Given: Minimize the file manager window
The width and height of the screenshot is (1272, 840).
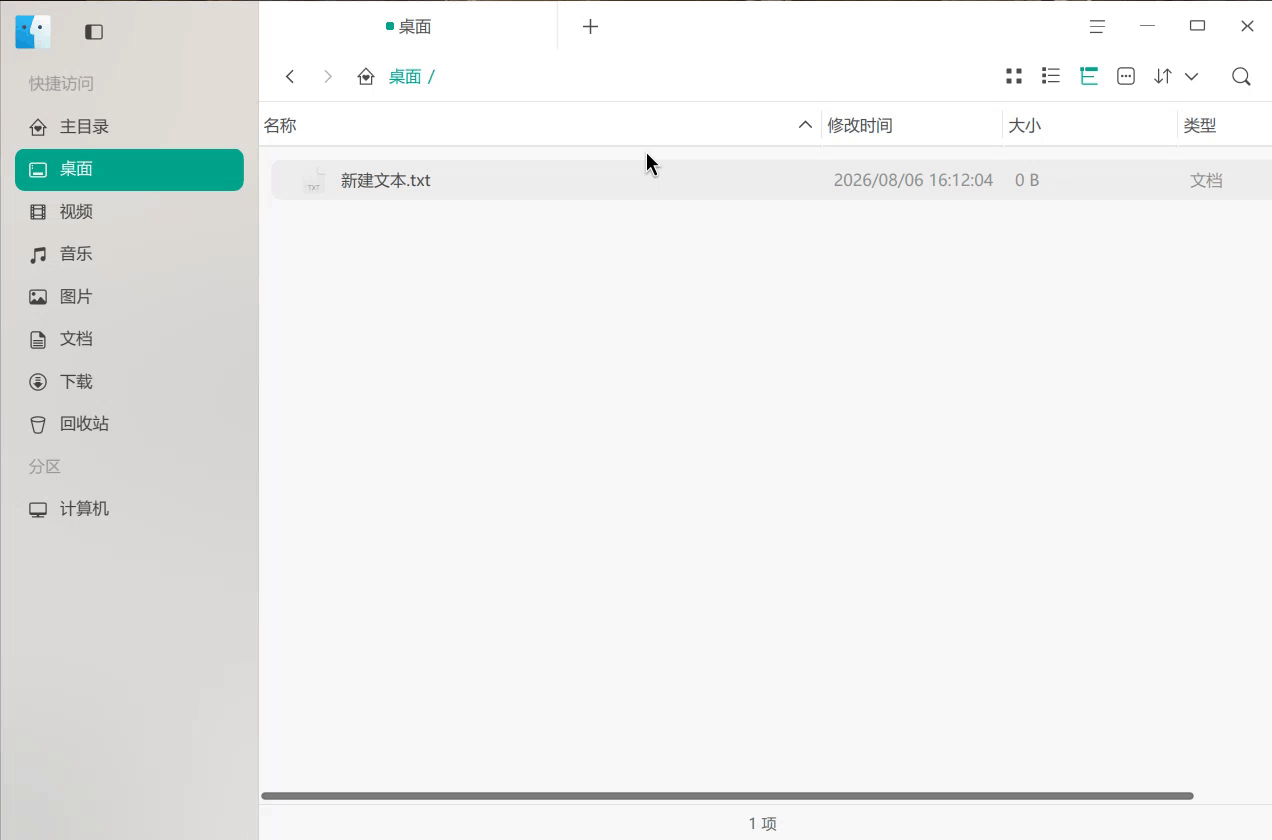Looking at the screenshot, I should point(1147,27).
